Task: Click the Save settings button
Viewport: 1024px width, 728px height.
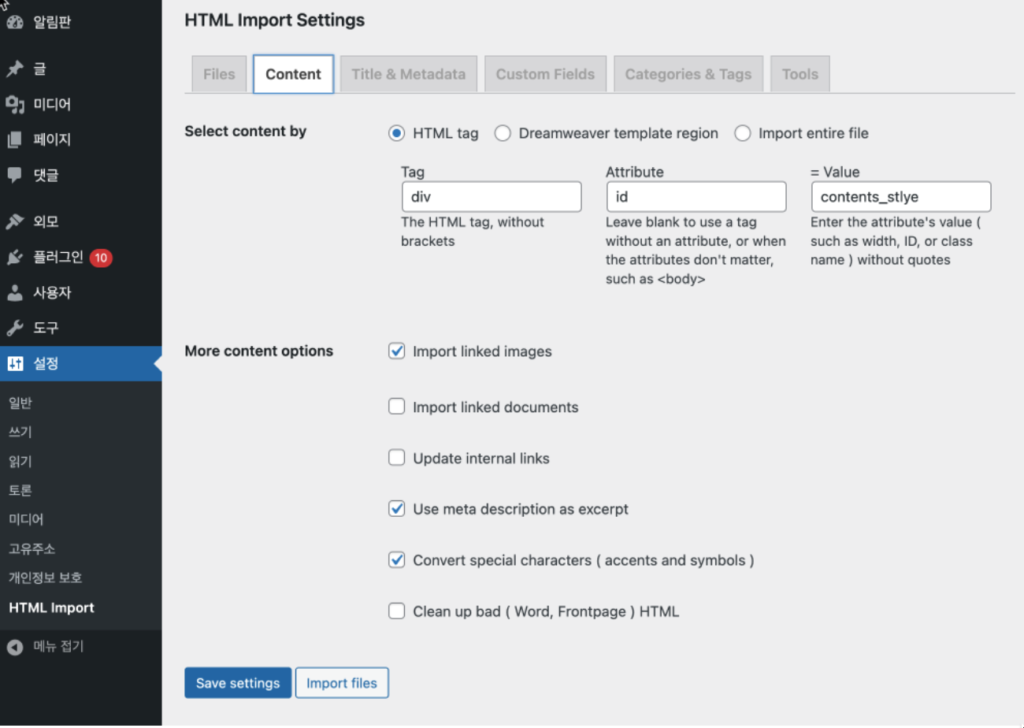Action: click(238, 683)
